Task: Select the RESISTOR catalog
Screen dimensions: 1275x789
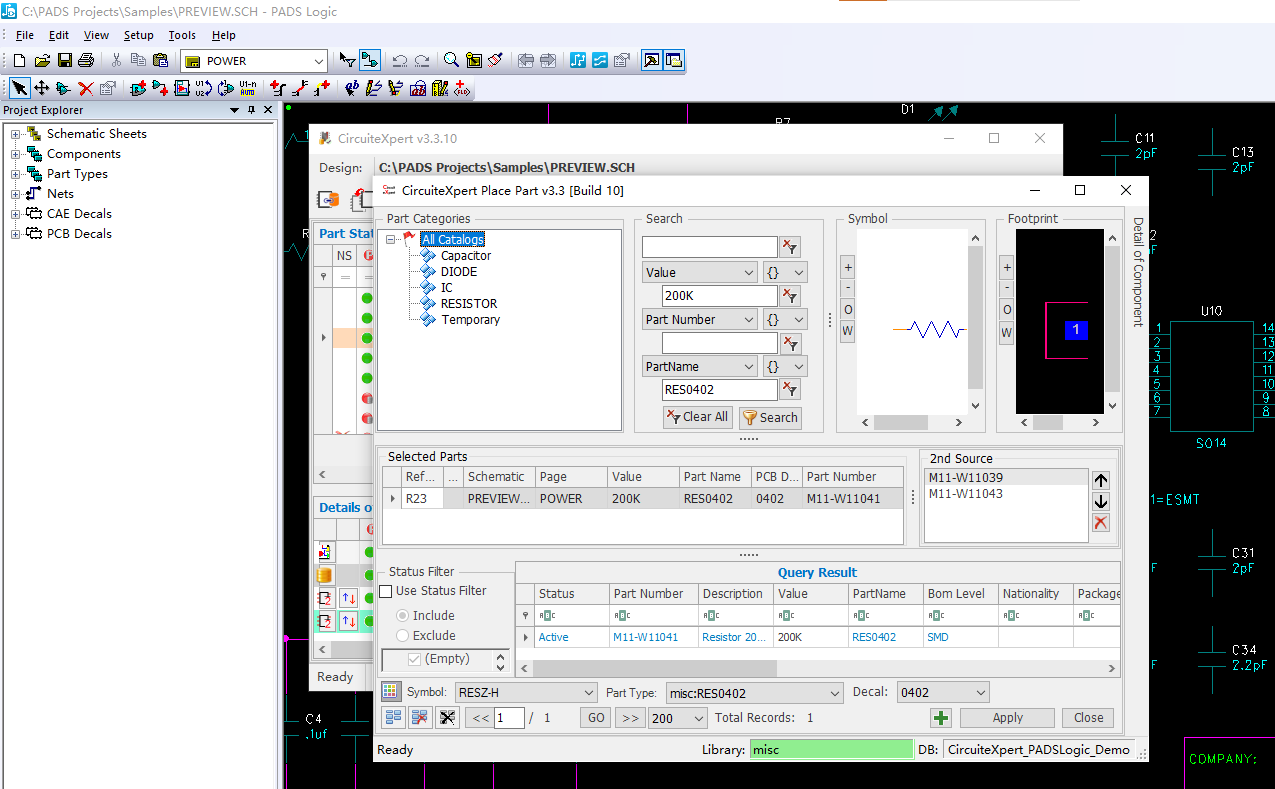Action: (x=468, y=304)
